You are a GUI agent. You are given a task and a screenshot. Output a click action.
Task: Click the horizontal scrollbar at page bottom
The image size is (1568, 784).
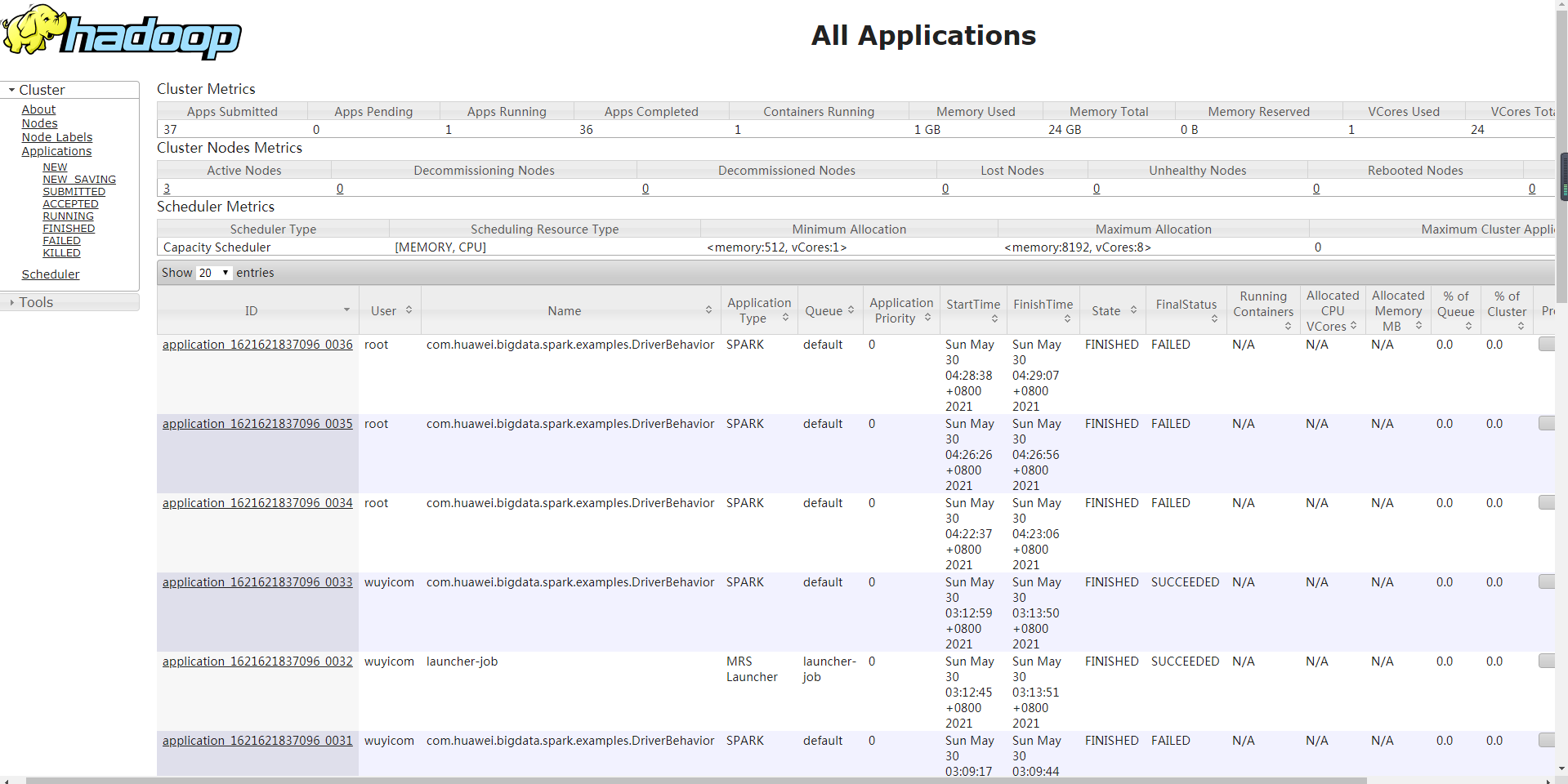pyautogui.click(x=695, y=780)
